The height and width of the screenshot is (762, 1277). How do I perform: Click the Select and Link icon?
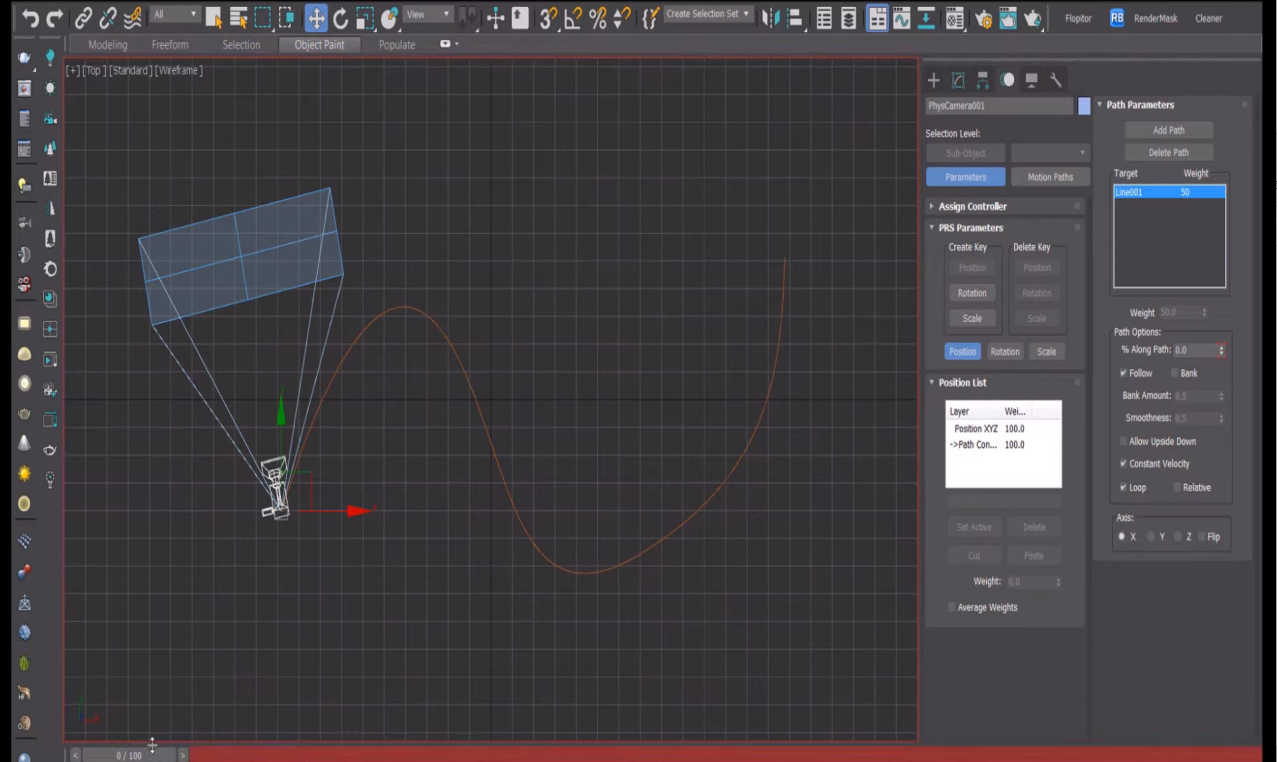click(84, 17)
